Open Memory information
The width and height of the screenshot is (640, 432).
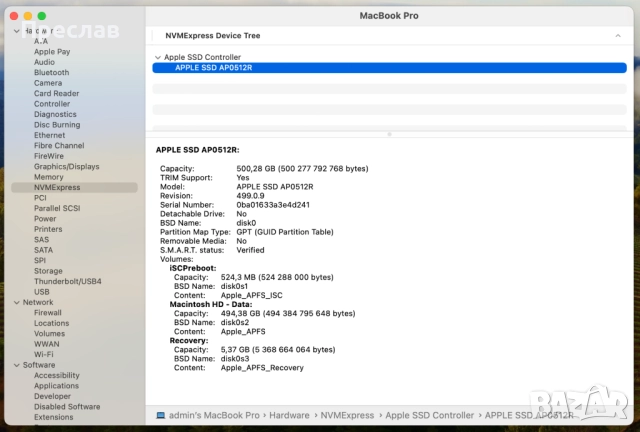click(x=49, y=177)
